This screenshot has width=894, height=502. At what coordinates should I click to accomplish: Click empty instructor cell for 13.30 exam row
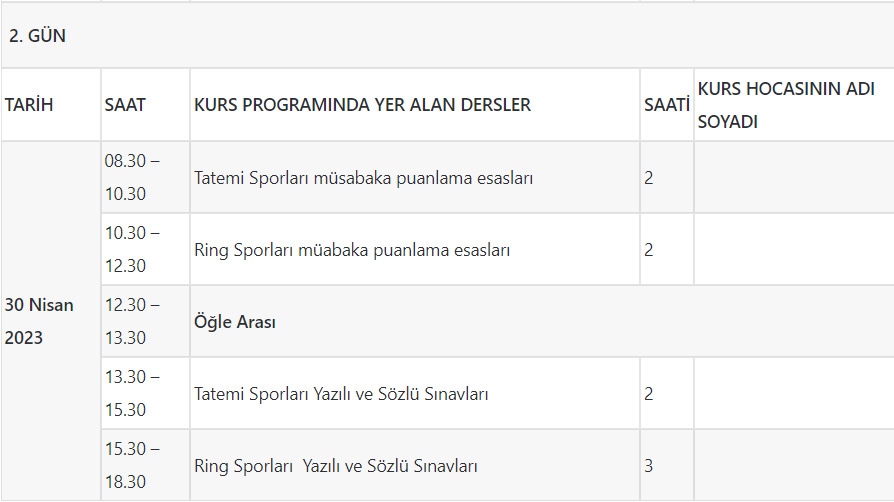tap(794, 394)
